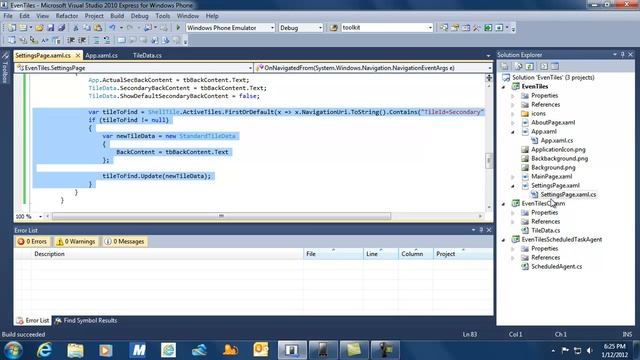640x360 pixels.
Task: Toggle the 0 Warnings filter
Action: pyautogui.click(x=76, y=242)
